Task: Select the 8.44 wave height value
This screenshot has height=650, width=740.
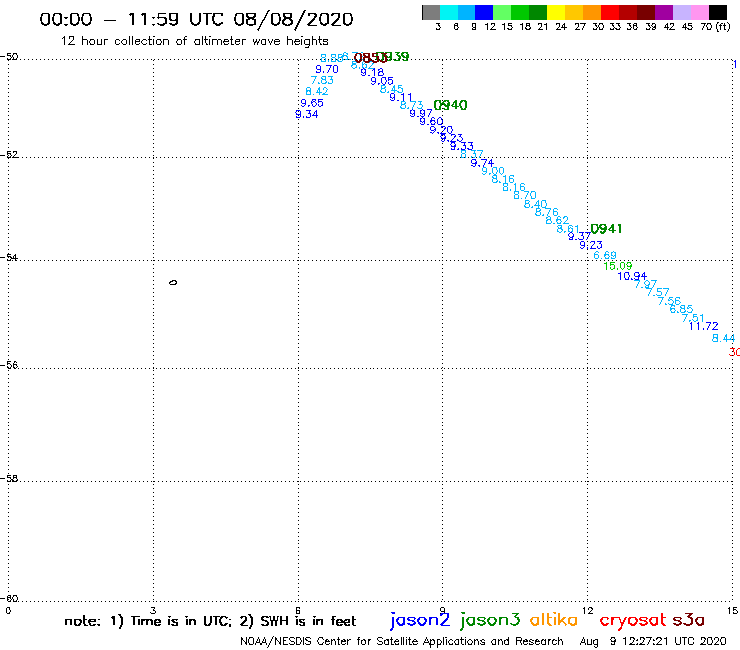Action: click(723, 338)
